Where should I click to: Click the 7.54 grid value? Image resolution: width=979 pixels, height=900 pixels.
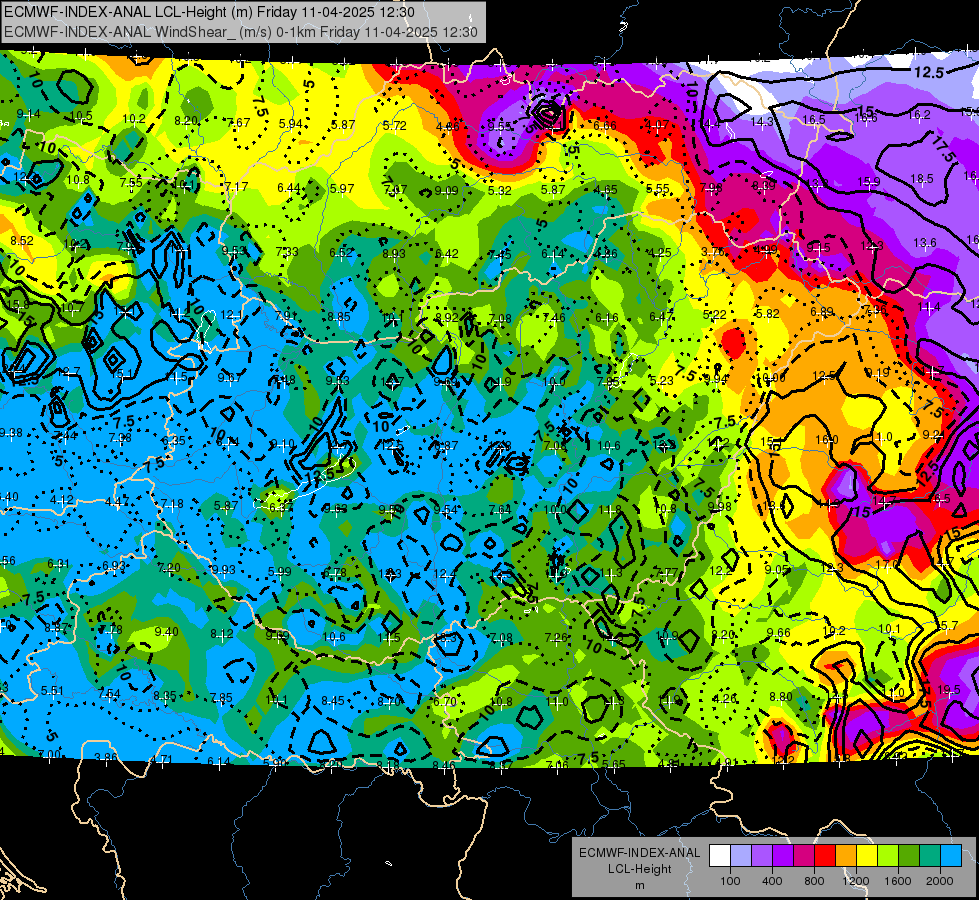(x=109, y=693)
